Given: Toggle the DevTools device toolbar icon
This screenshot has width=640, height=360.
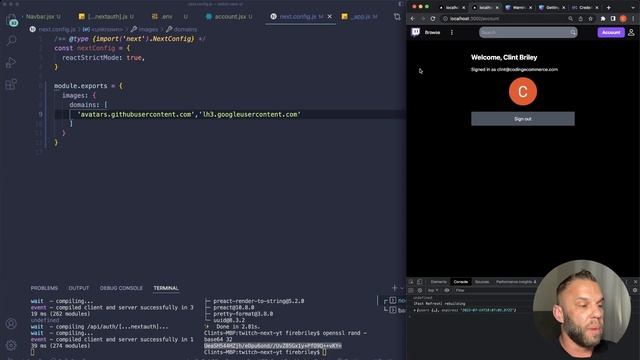Looking at the screenshot, I should coord(420,282).
